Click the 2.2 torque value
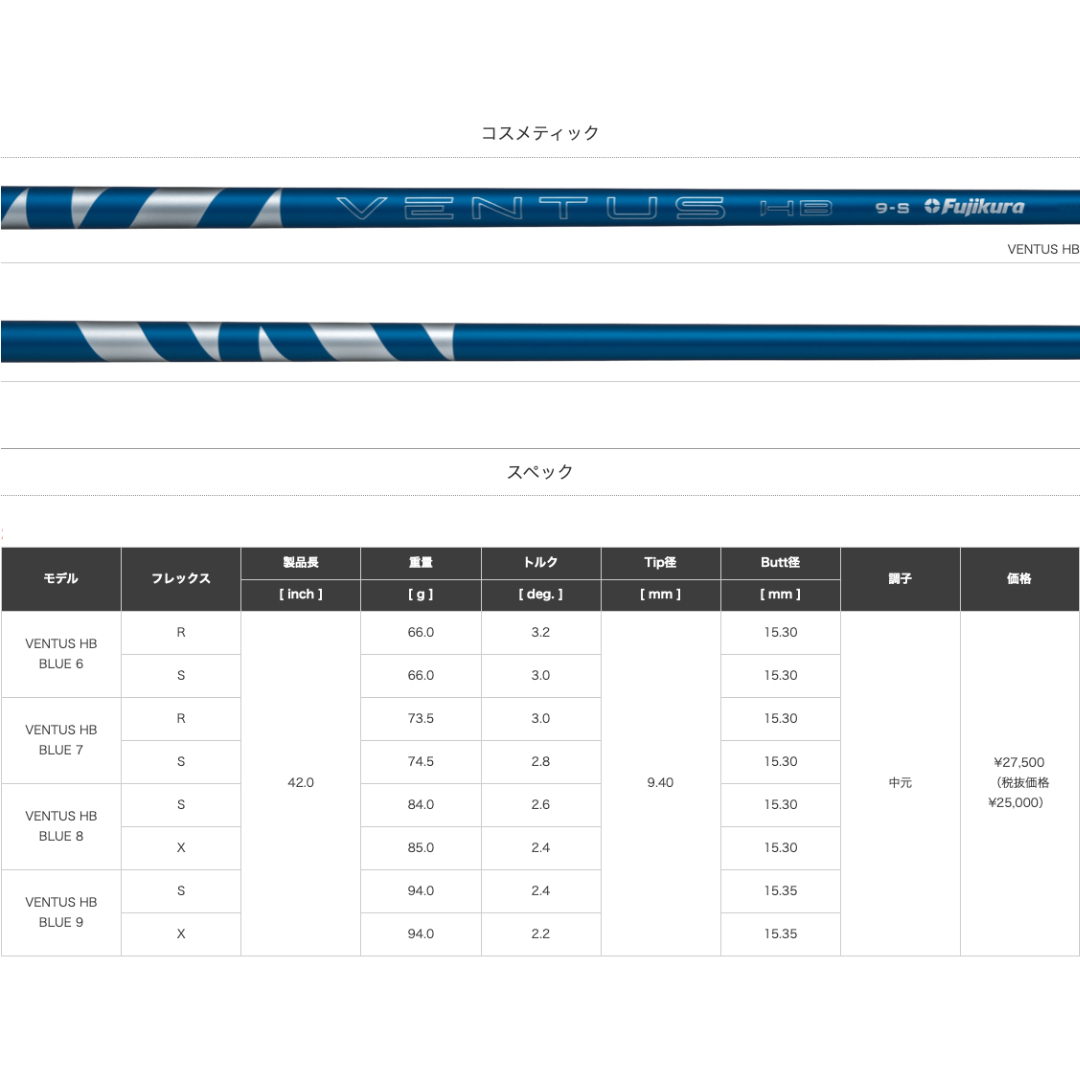Screen dimensions: 1080x1080 coord(540,933)
